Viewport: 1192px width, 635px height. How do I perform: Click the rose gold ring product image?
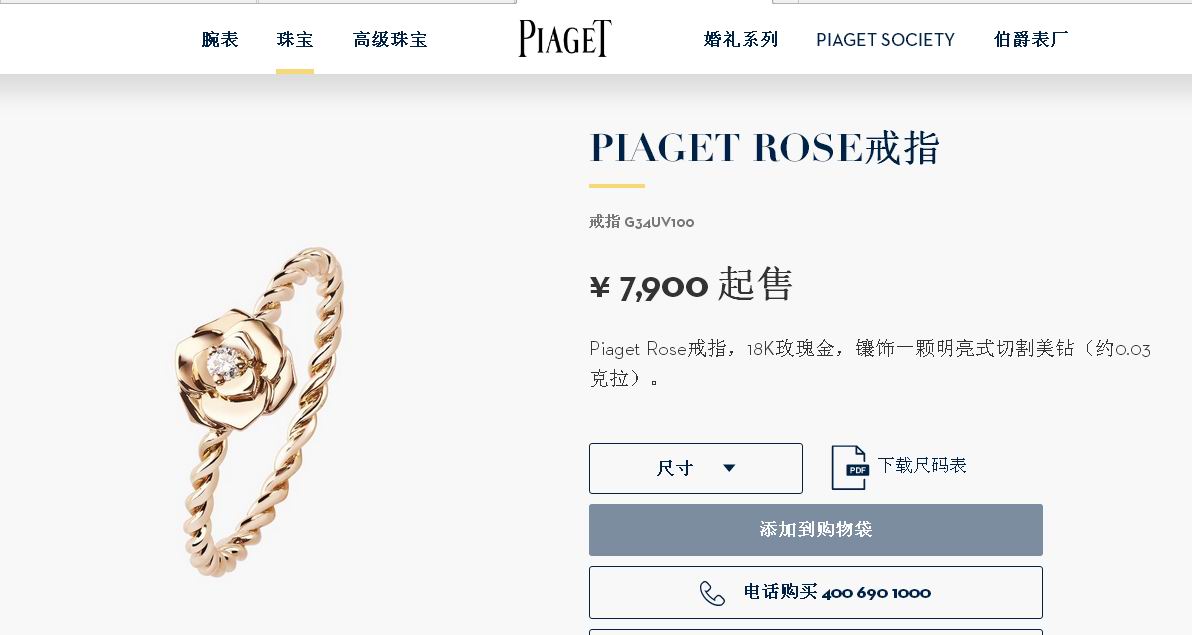tap(260, 411)
